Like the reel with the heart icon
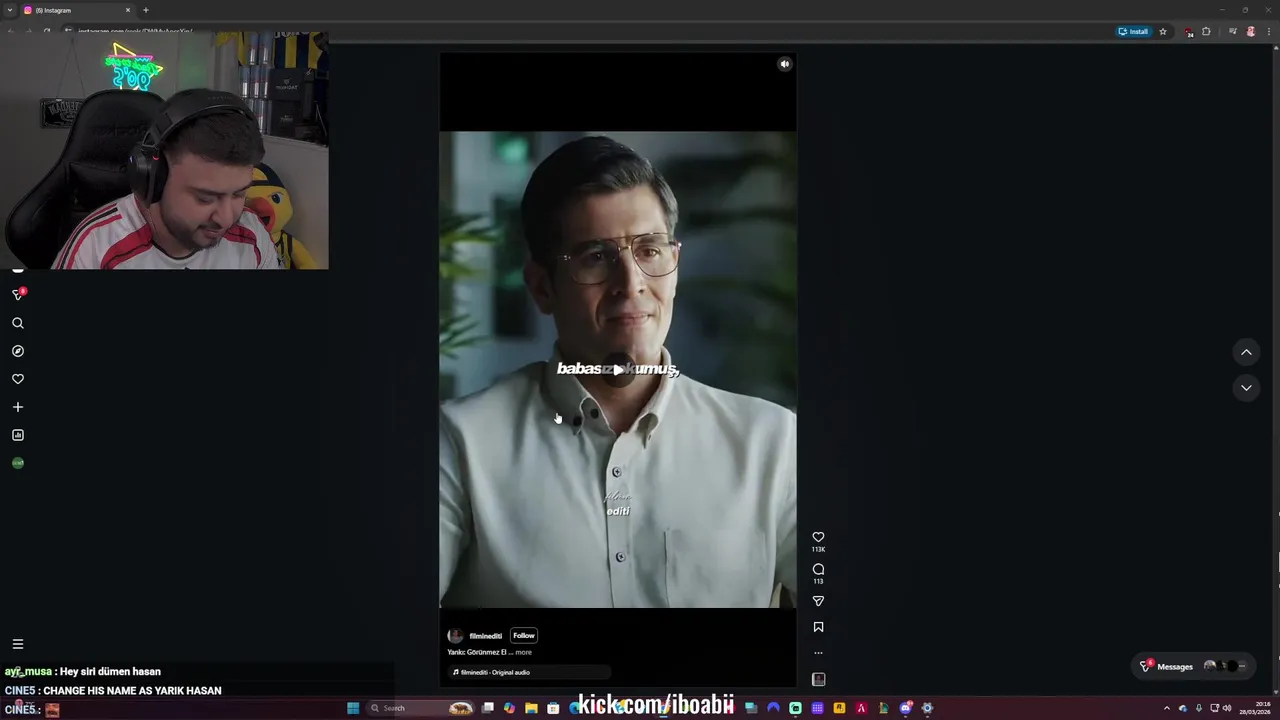The height and width of the screenshot is (720, 1280). (818, 537)
